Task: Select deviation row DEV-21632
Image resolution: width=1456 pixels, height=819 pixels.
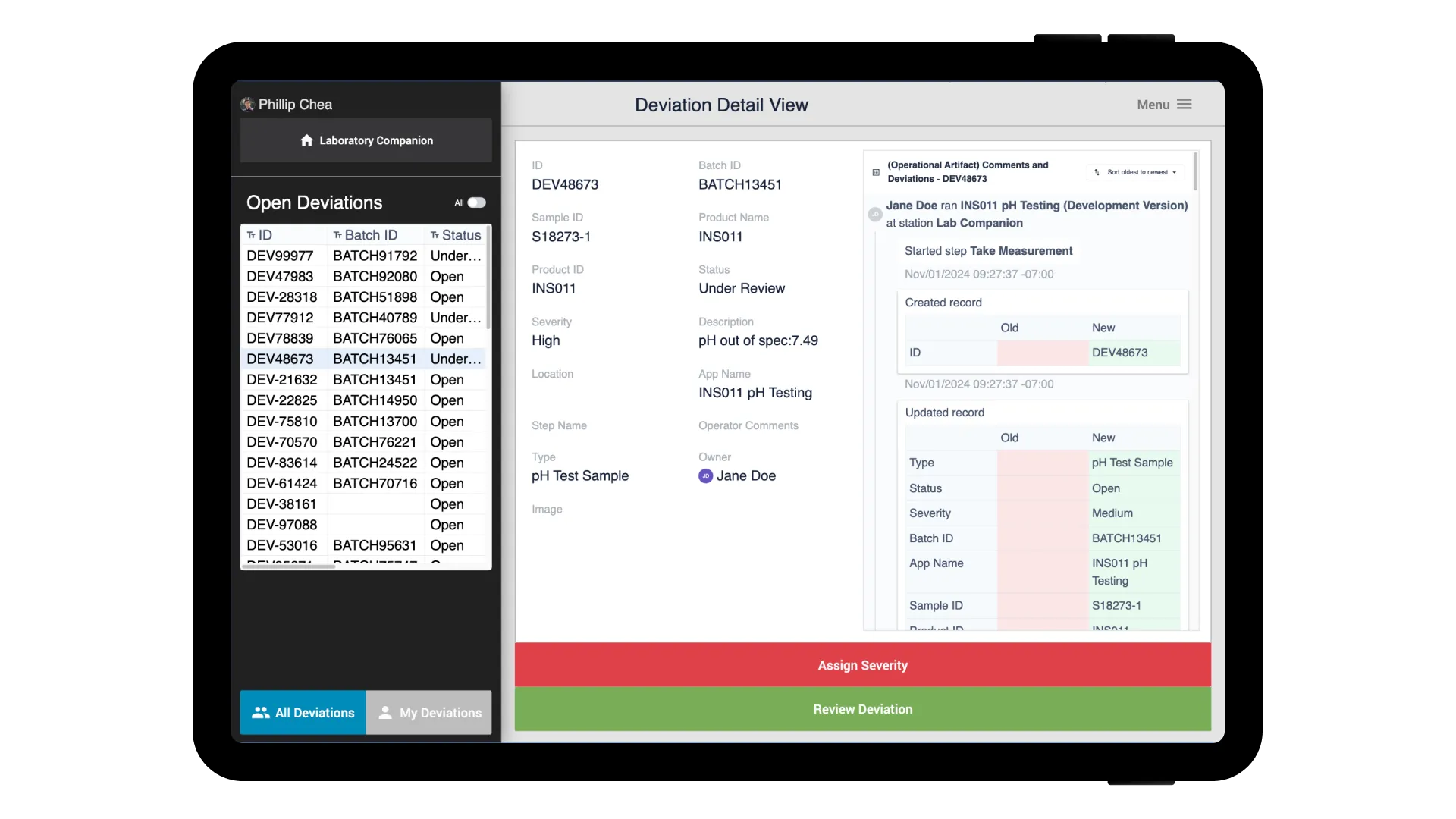Action: point(363,379)
